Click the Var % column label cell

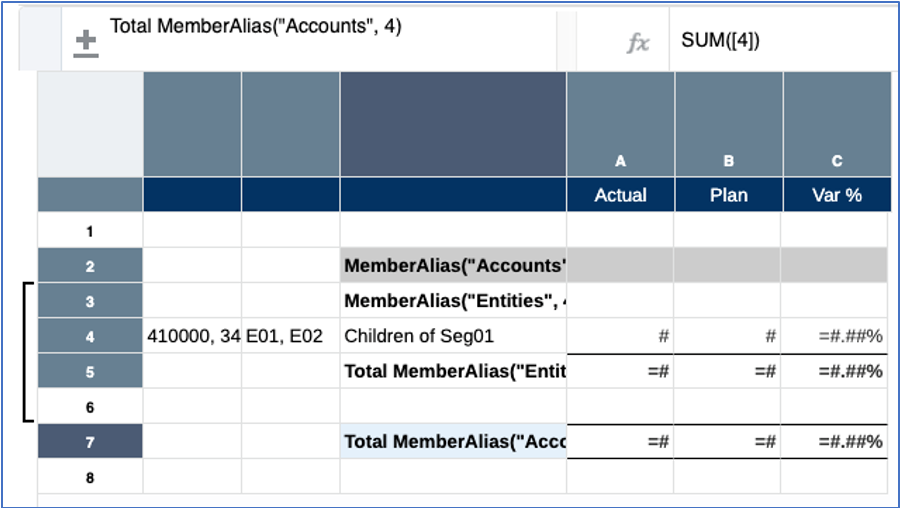tap(837, 195)
